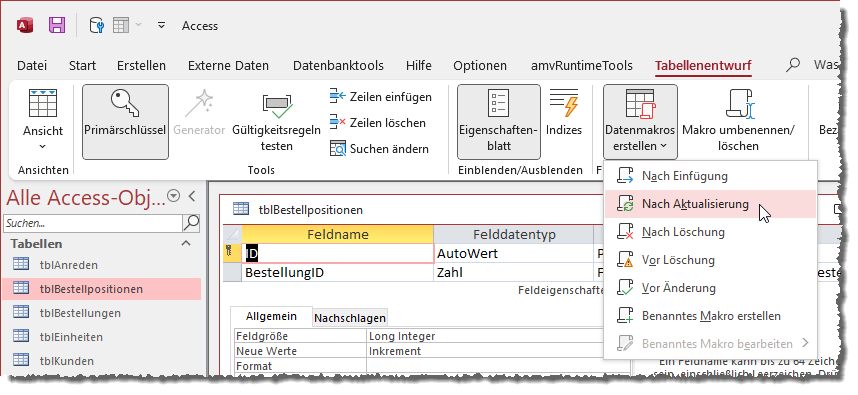Click the ID field name cell
Image resolution: width=858 pixels, height=395 pixels.
[337, 253]
